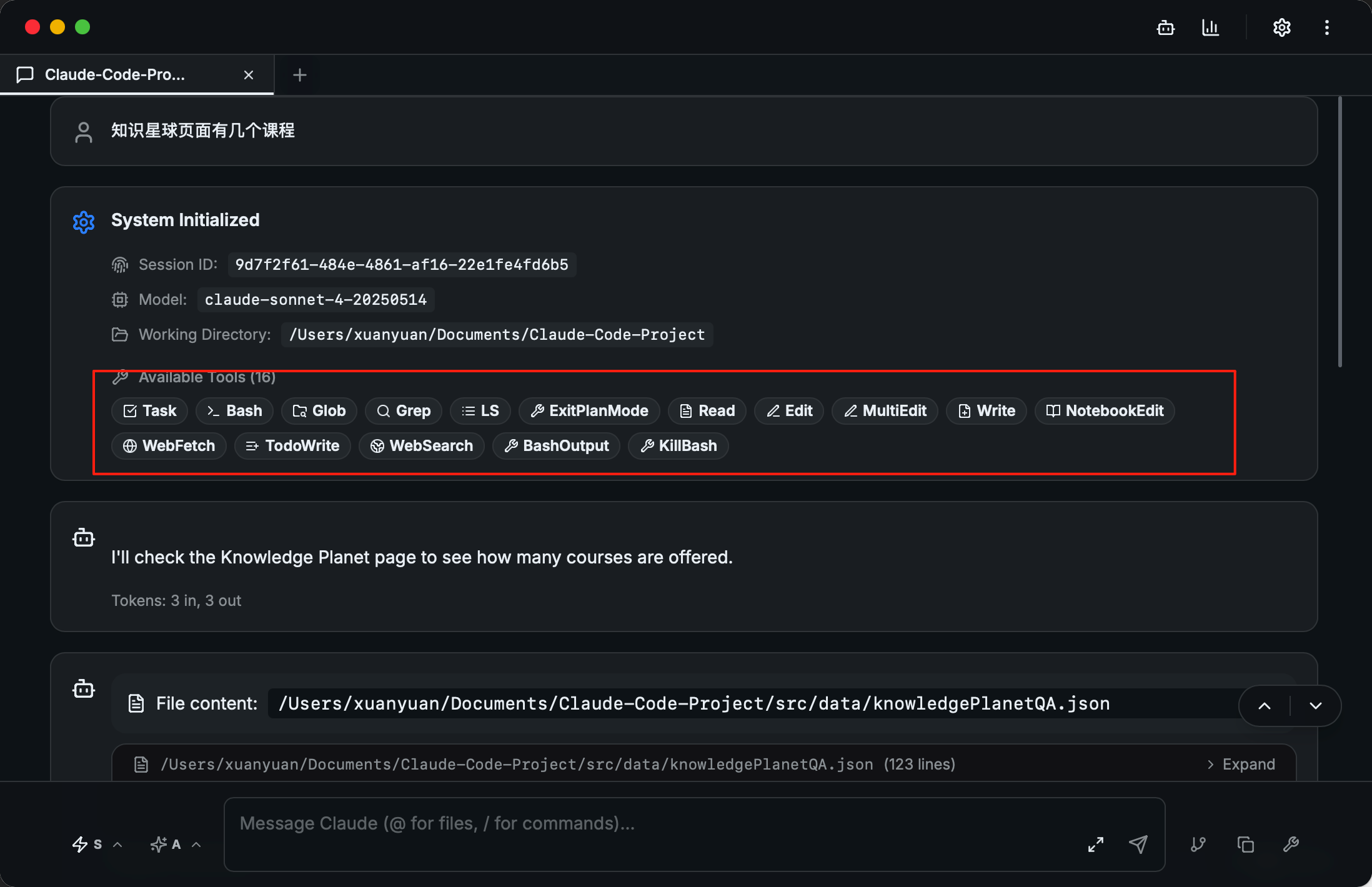Close the Claude-Code-Pro... tab
1372x887 pixels.
coord(249,75)
